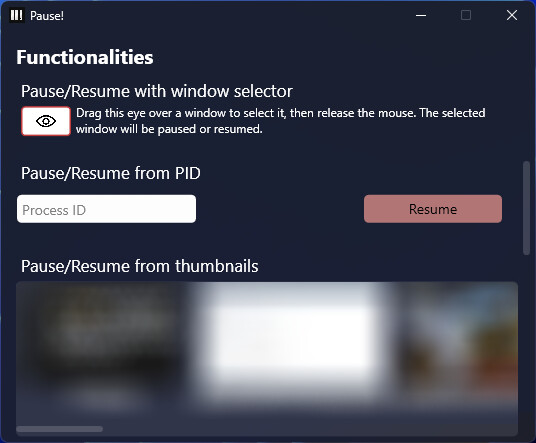
Task: Click the Pause! title text
Action: tap(47, 16)
